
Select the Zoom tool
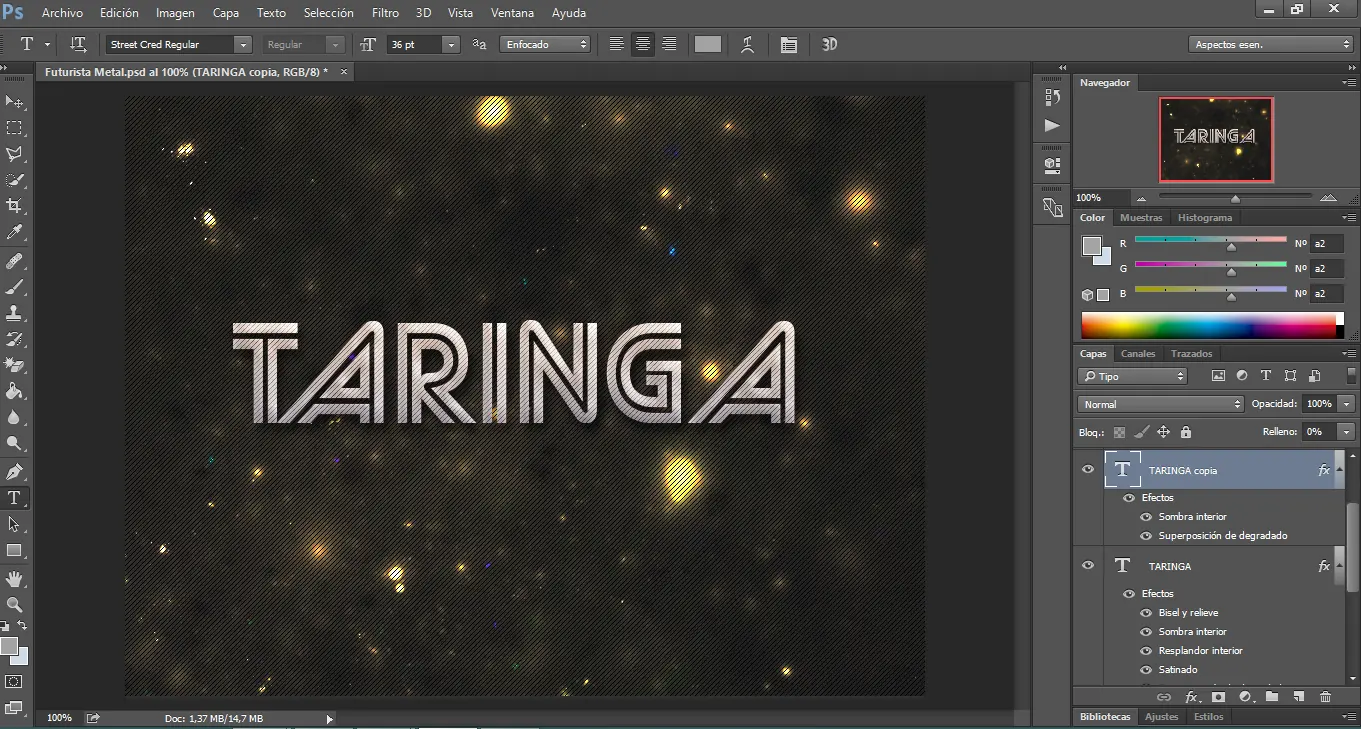(x=14, y=605)
